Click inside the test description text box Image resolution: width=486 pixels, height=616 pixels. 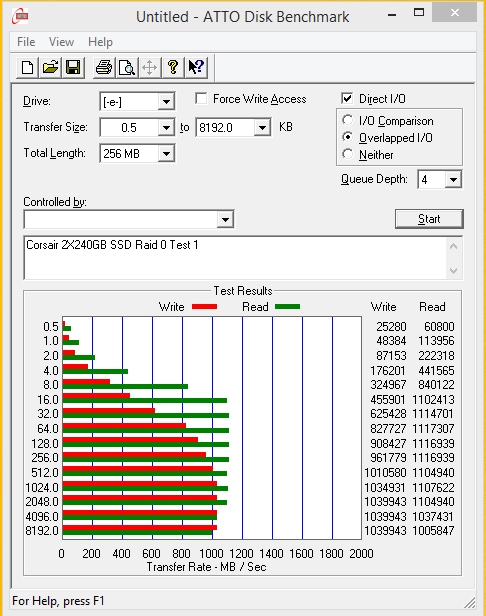tap(235, 258)
